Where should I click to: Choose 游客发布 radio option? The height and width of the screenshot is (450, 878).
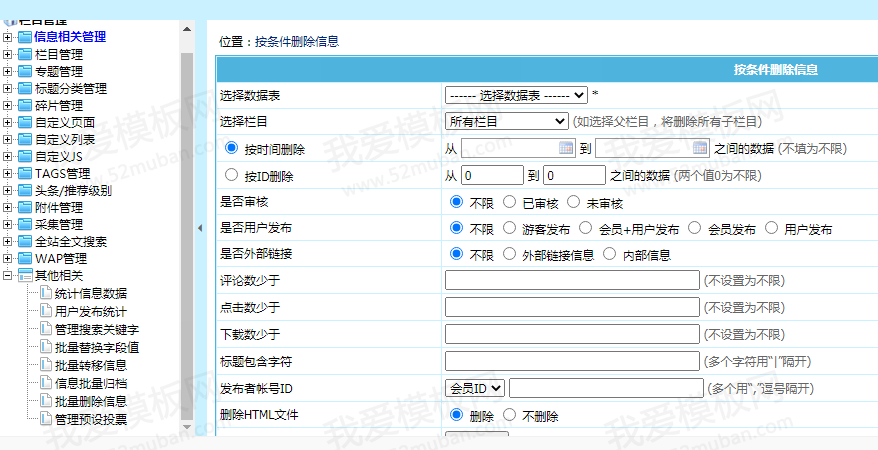coord(509,228)
